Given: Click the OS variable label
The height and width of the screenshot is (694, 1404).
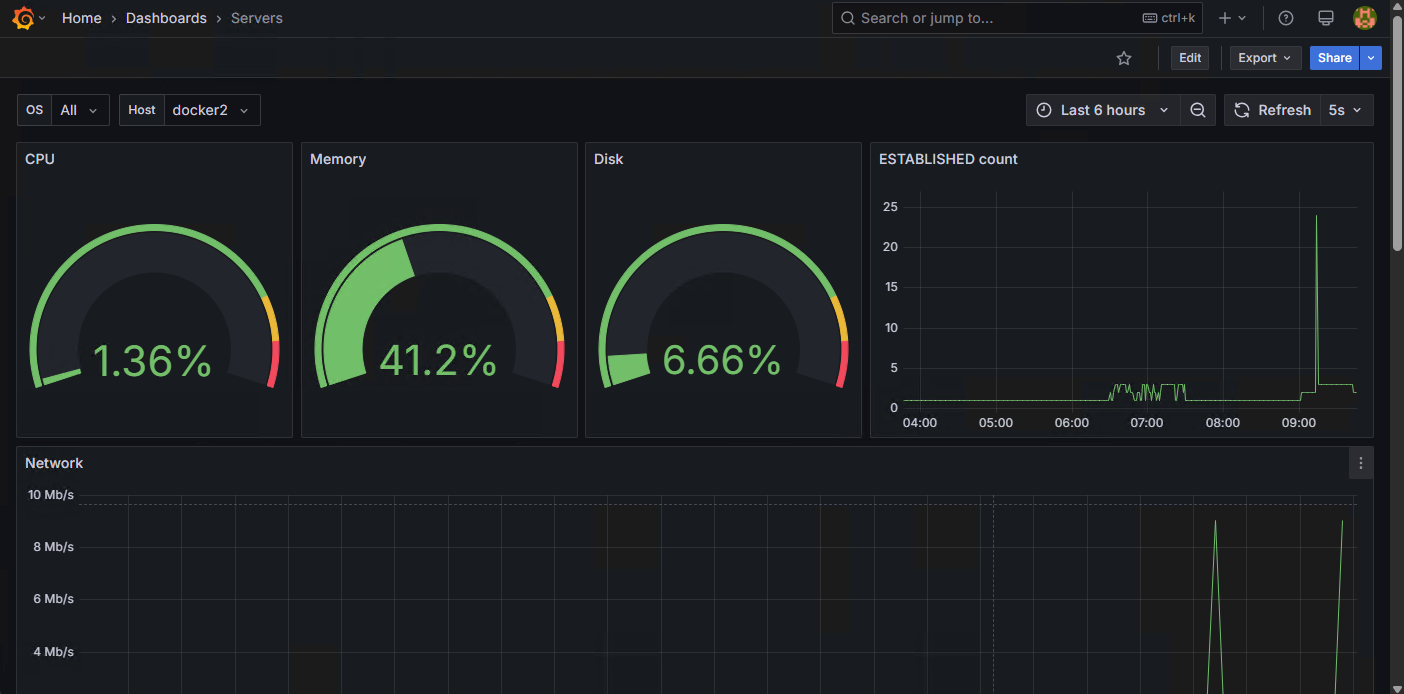Looking at the screenshot, I should pos(35,110).
